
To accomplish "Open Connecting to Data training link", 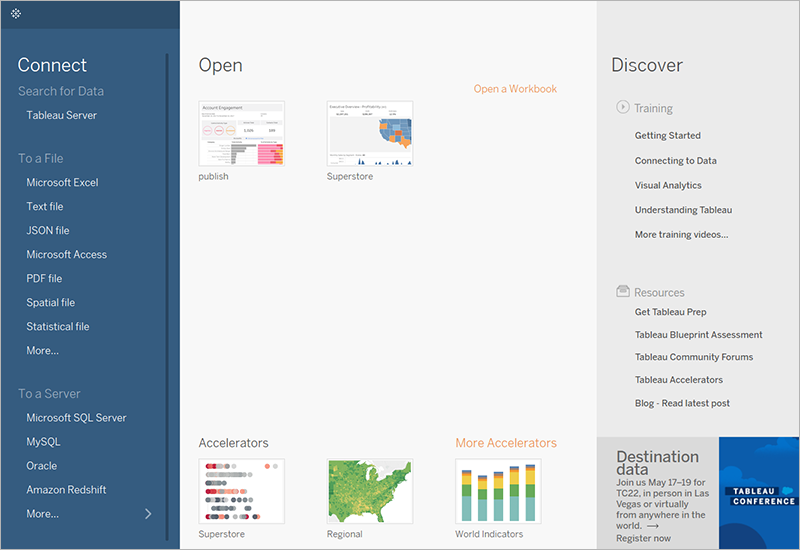I will 676,161.
